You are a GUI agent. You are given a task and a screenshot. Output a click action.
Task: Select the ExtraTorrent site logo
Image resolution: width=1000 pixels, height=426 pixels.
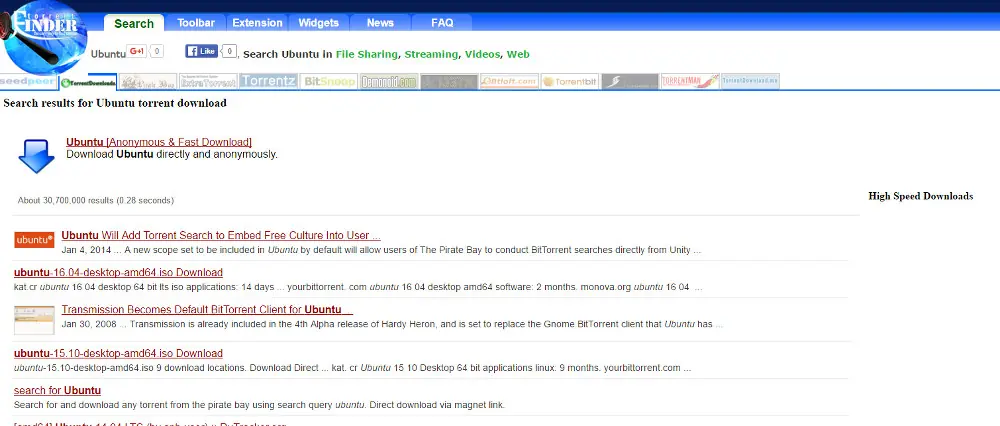[208, 82]
